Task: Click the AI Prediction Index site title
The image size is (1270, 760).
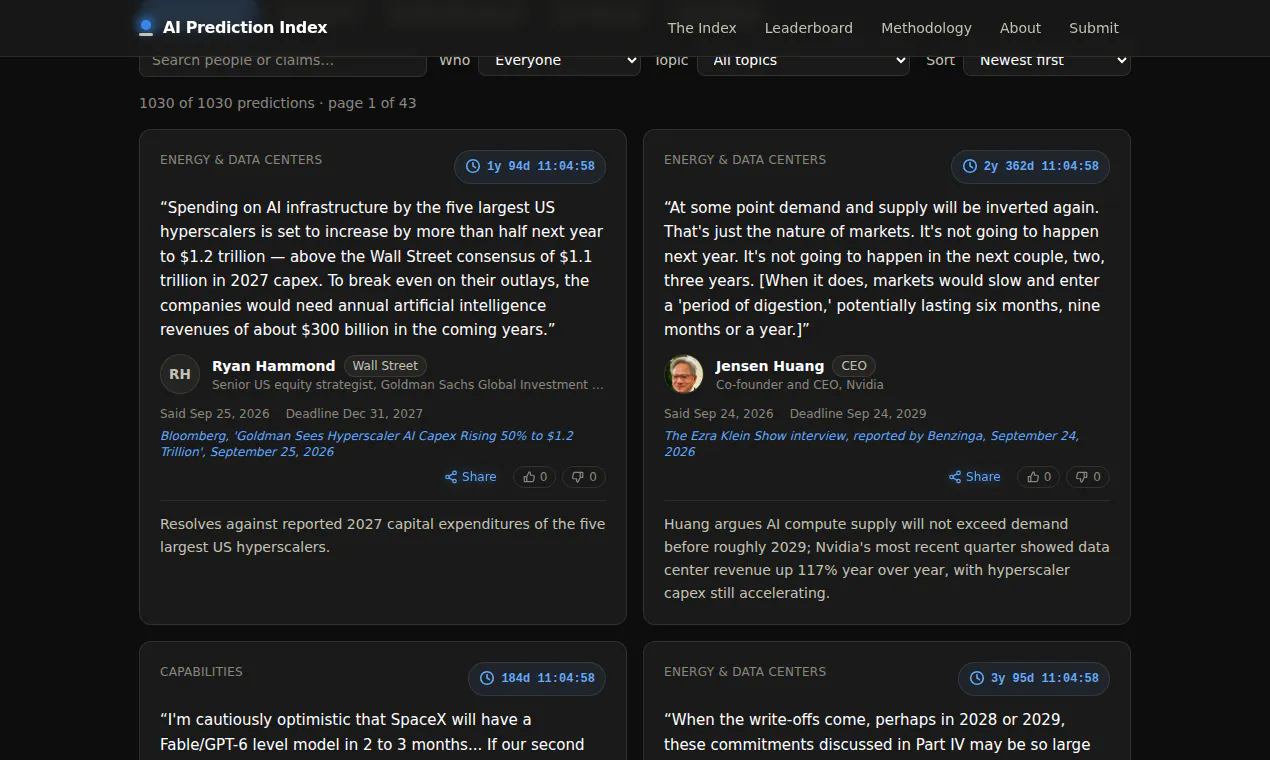Action: 245,28
